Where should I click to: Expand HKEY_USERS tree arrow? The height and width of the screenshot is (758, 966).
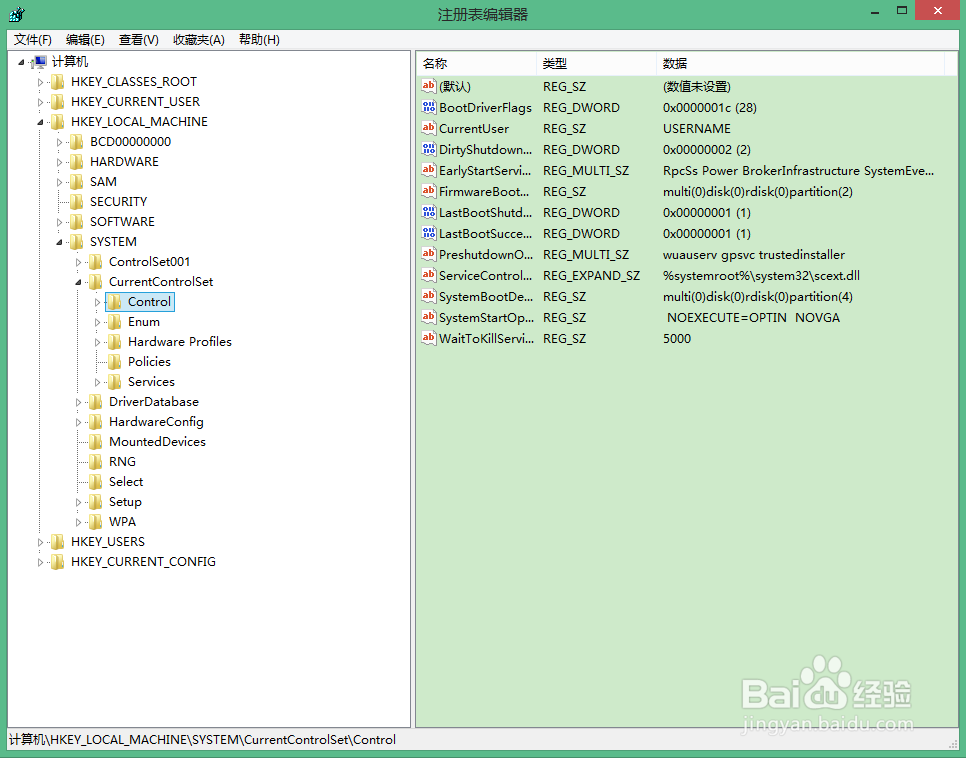click(41, 543)
